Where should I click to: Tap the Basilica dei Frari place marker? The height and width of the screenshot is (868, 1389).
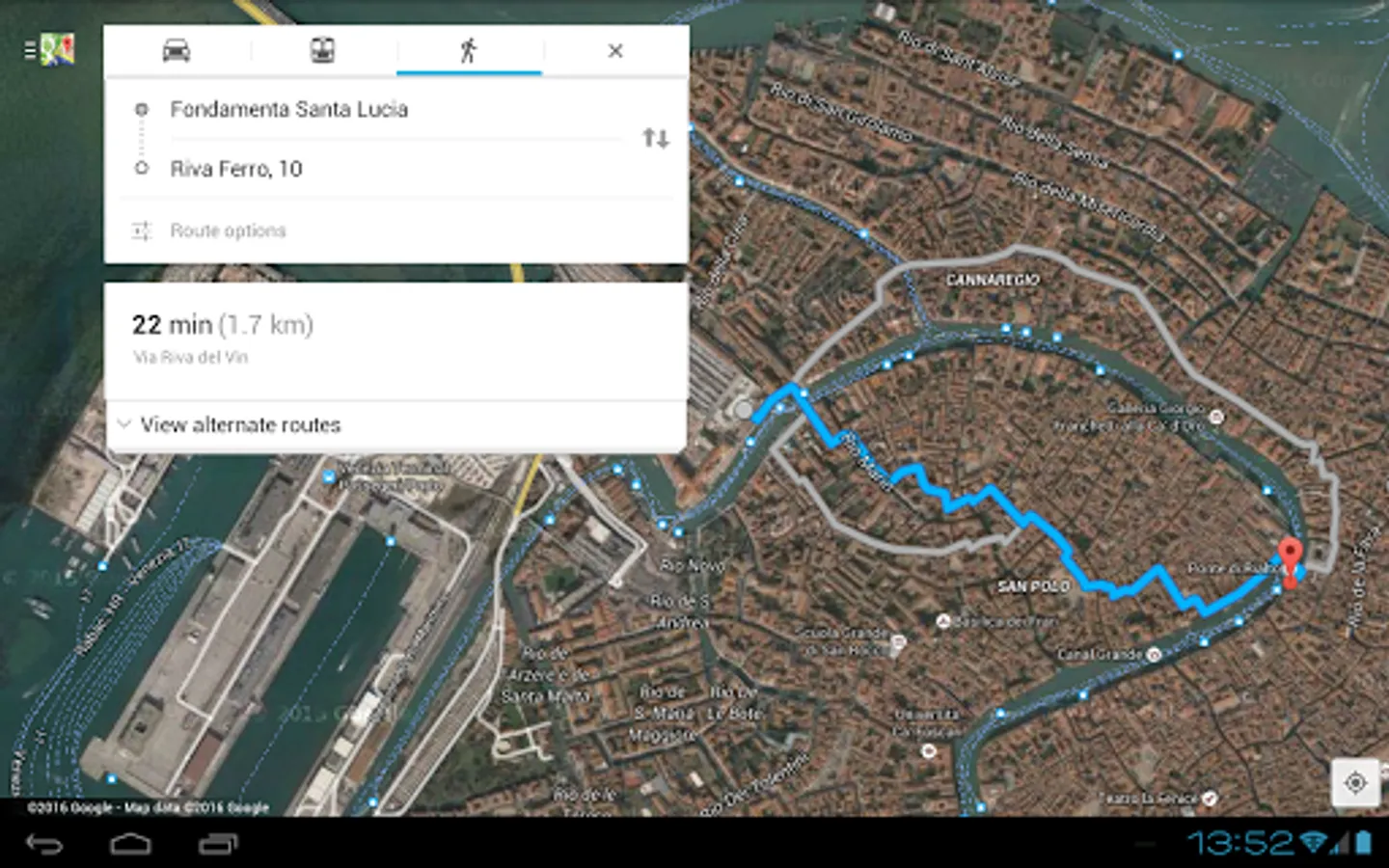click(943, 622)
